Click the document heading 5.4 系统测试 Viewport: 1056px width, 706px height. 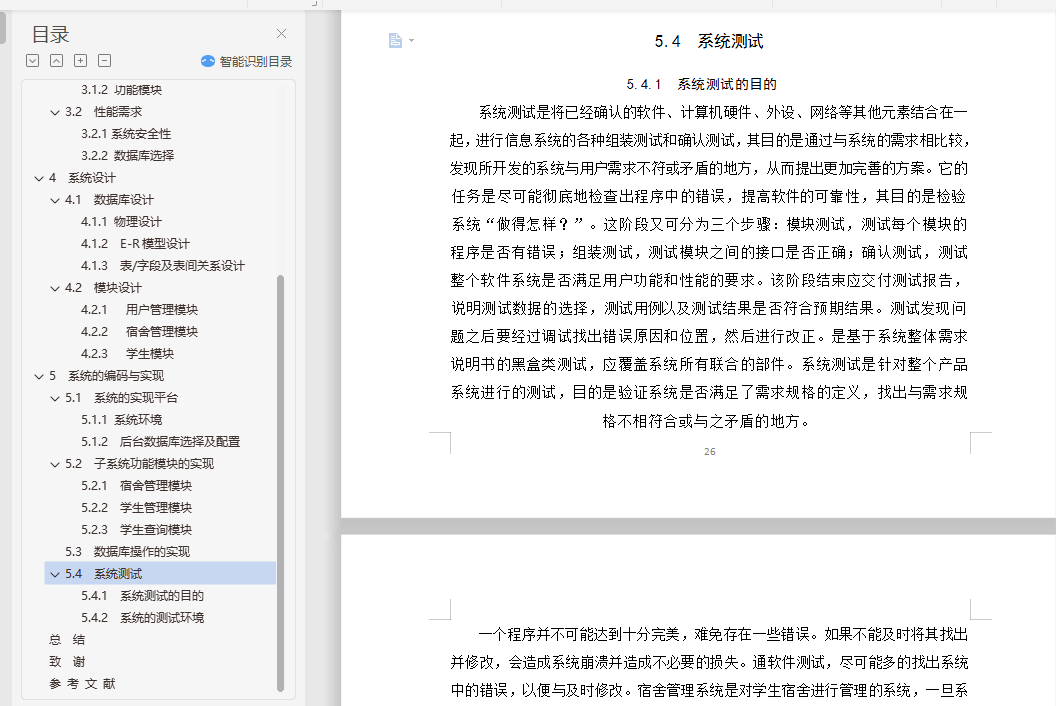click(x=708, y=41)
